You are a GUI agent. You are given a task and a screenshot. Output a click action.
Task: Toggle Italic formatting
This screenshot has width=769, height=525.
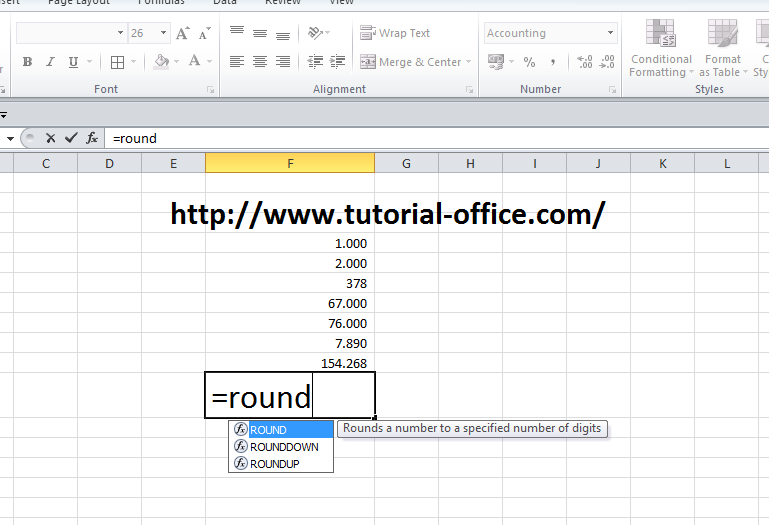tap(50, 62)
